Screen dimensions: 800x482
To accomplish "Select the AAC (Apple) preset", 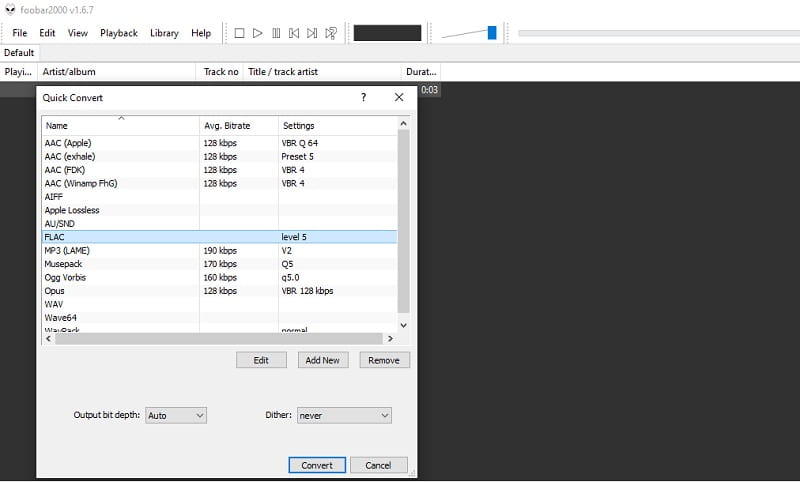I will click(219, 143).
